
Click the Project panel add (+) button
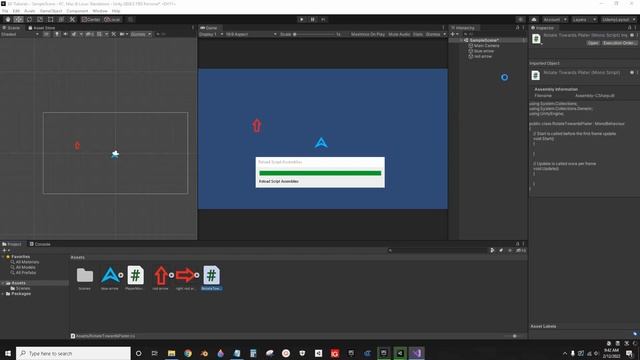5,250
